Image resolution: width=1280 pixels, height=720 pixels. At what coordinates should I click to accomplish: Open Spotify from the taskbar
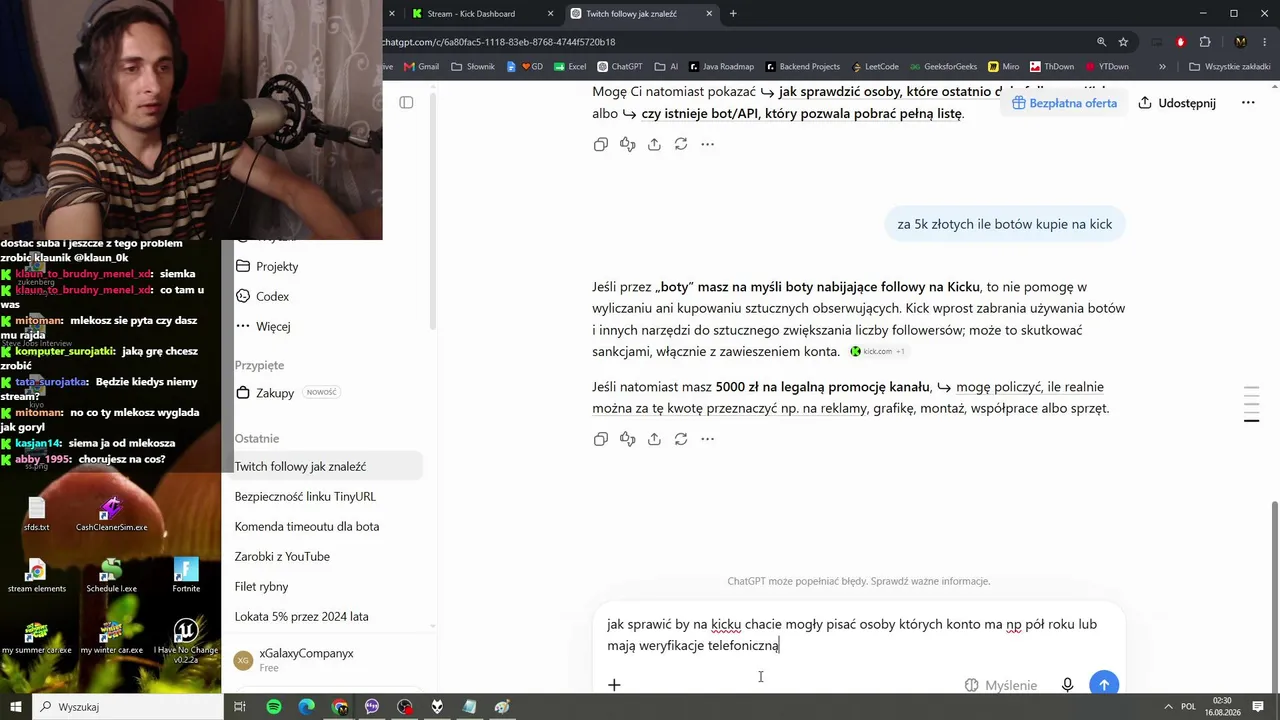(x=274, y=707)
